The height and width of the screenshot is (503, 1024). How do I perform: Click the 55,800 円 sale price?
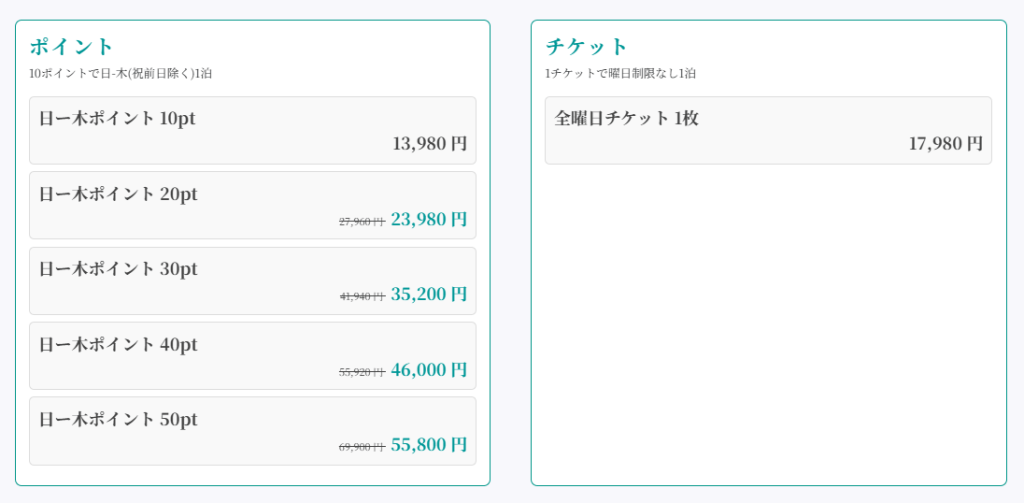428,444
